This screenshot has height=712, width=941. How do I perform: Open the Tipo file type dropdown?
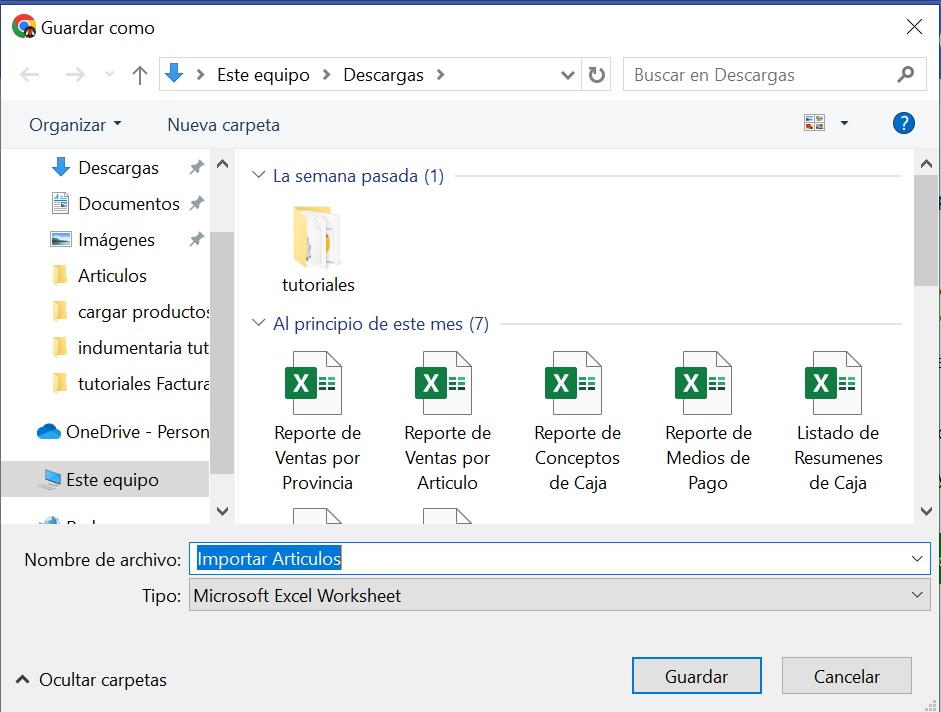click(559, 596)
